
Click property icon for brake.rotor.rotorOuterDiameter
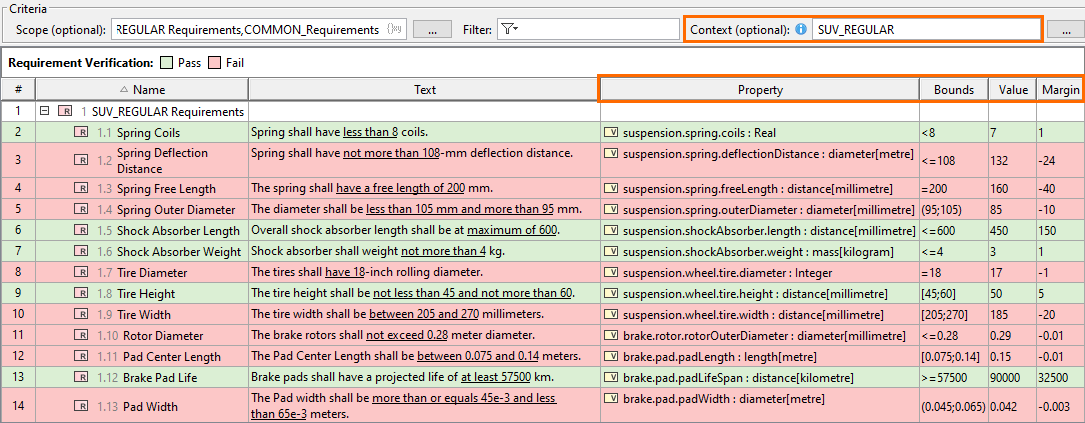coord(611,335)
